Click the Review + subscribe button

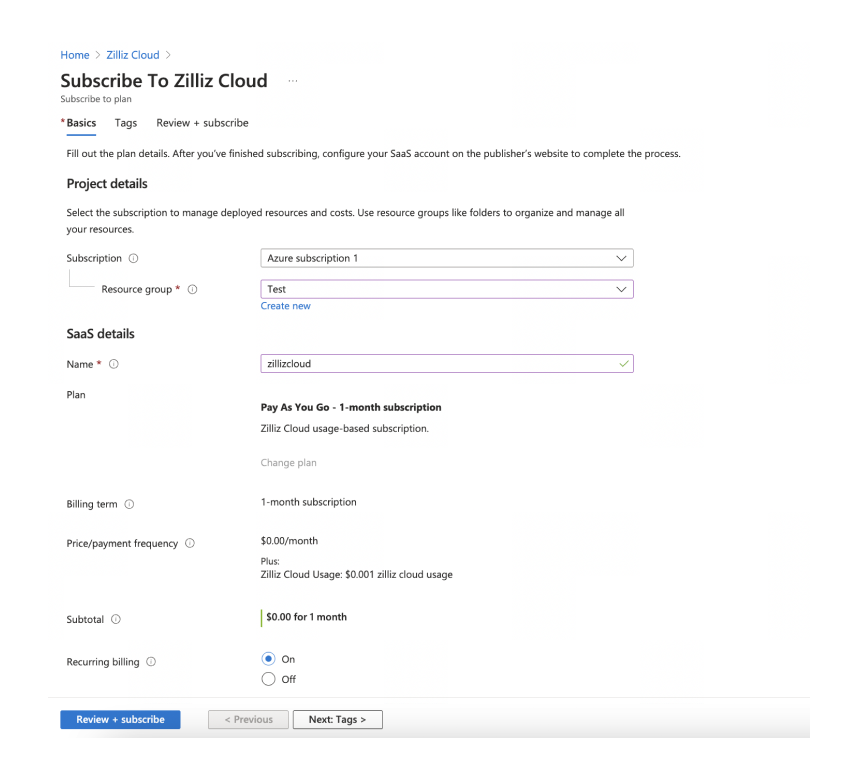coord(120,719)
